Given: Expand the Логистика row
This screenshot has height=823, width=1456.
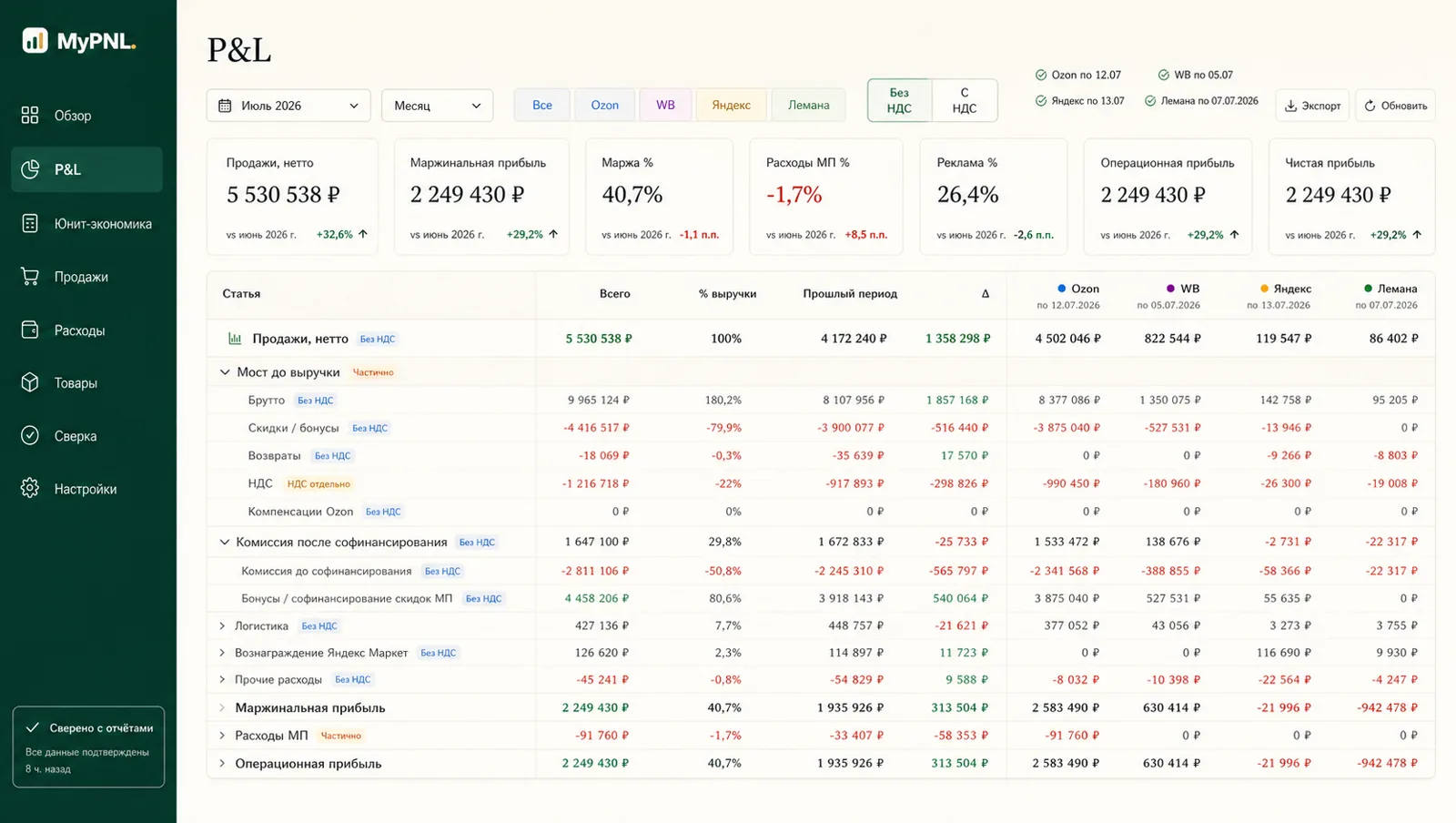Looking at the screenshot, I should point(222,625).
